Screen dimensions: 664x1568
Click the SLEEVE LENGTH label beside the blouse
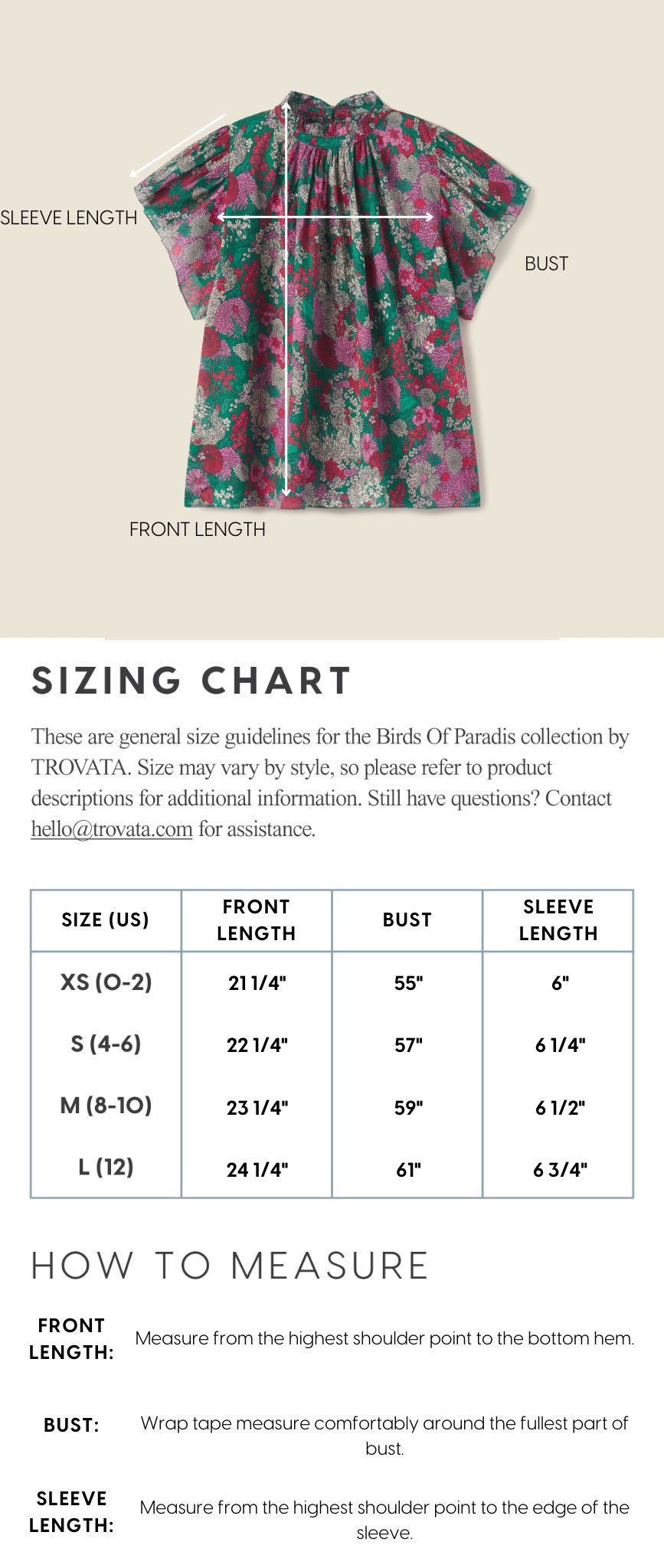(69, 217)
